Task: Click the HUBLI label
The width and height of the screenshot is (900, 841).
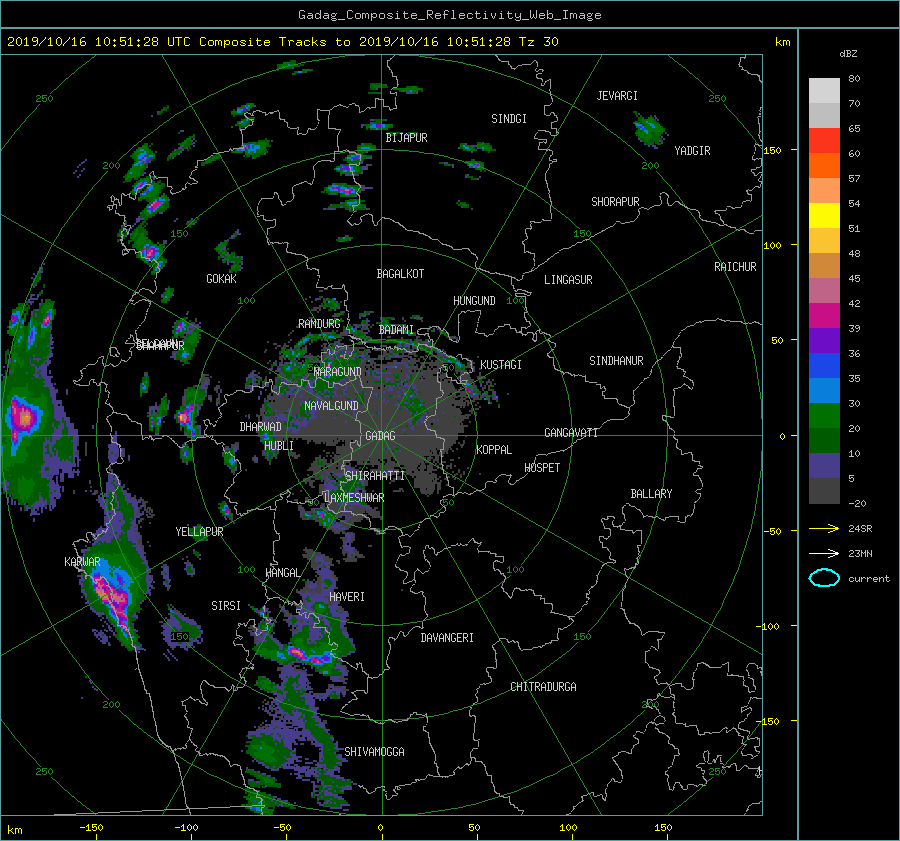Action: 279,446
